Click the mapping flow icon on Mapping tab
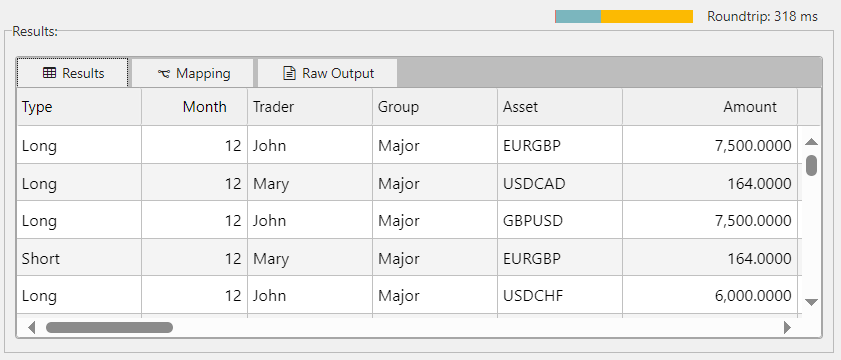Image resolution: width=841 pixels, height=360 pixels. coord(164,74)
